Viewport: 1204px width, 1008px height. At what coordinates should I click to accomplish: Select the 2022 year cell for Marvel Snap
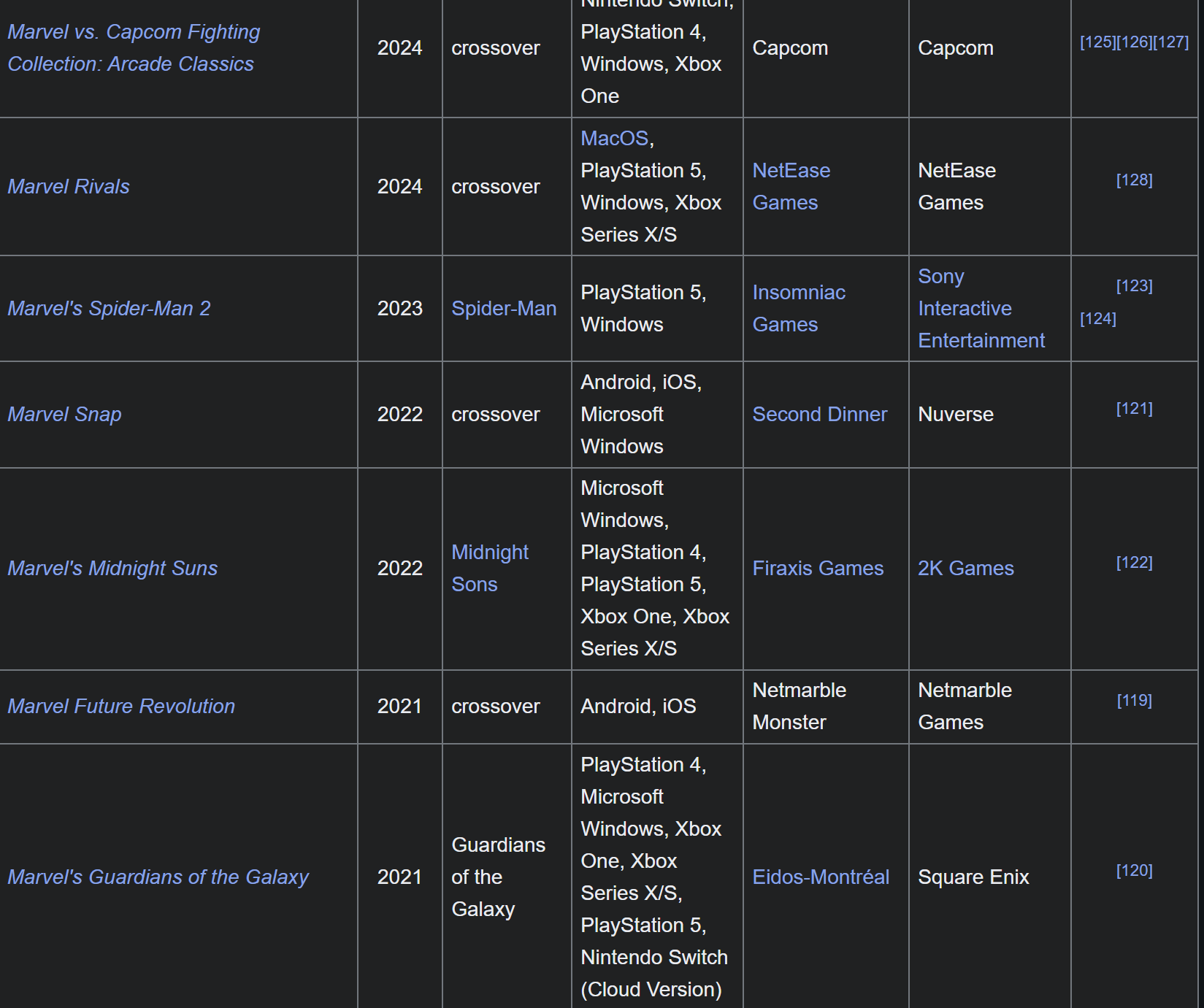400,415
